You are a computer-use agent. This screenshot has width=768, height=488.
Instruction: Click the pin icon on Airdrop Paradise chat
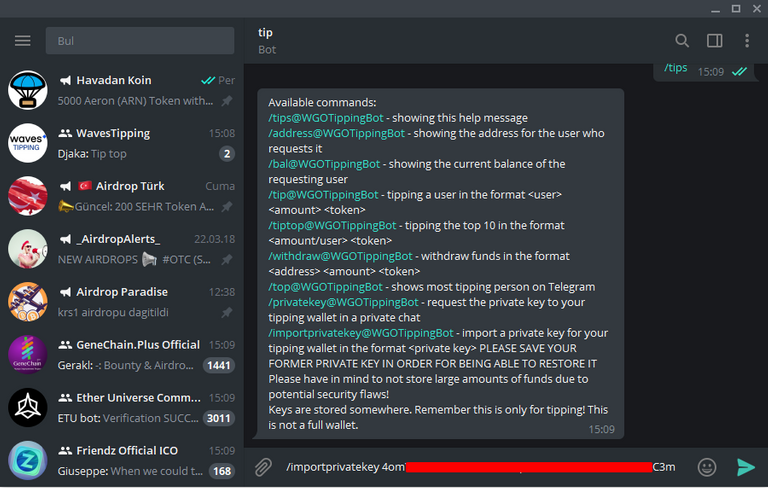tap(227, 313)
